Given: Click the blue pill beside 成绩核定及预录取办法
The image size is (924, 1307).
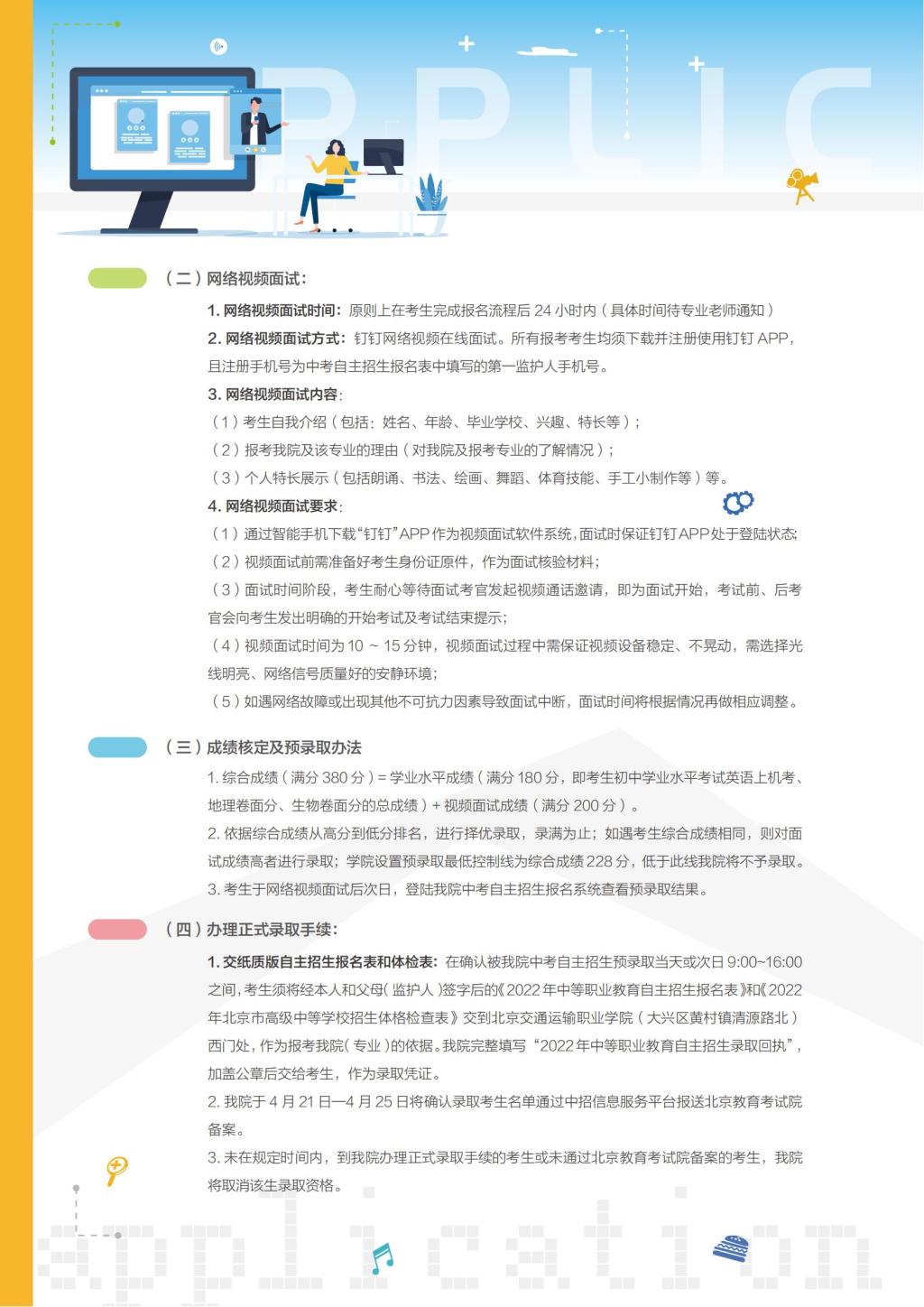Looking at the screenshot, I should pyautogui.click(x=117, y=747).
